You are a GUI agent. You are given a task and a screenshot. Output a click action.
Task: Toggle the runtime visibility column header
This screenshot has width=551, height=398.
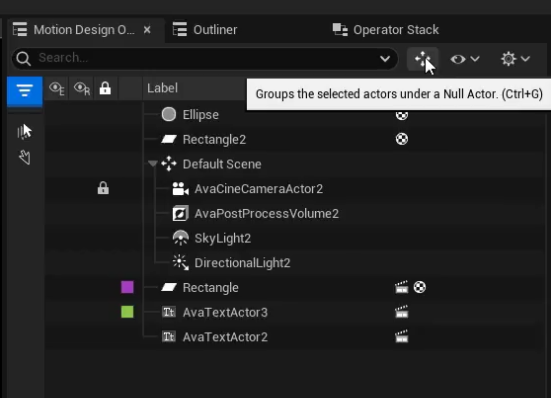(82, 88)
